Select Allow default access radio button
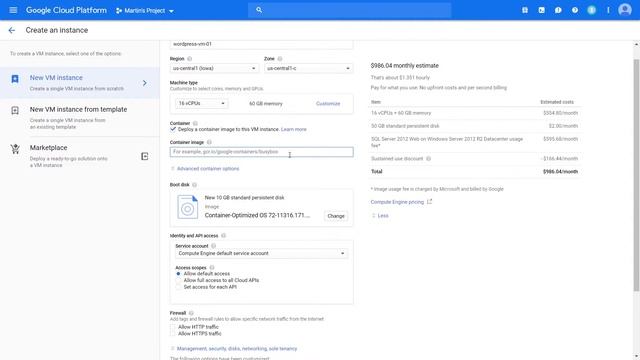This screenshot has width=640, height=360. 178,274
